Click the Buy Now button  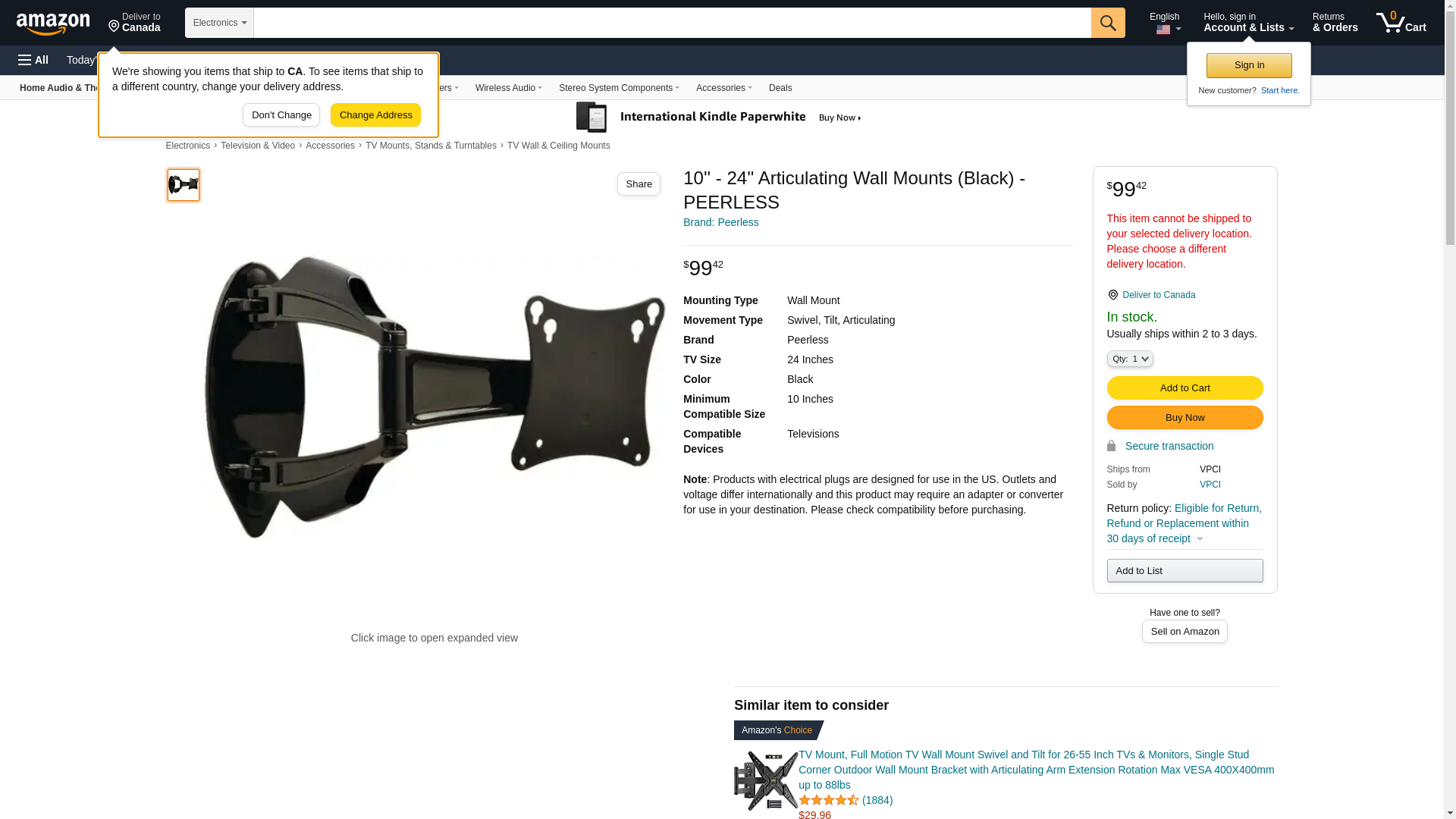click(x=1185, y=418)
